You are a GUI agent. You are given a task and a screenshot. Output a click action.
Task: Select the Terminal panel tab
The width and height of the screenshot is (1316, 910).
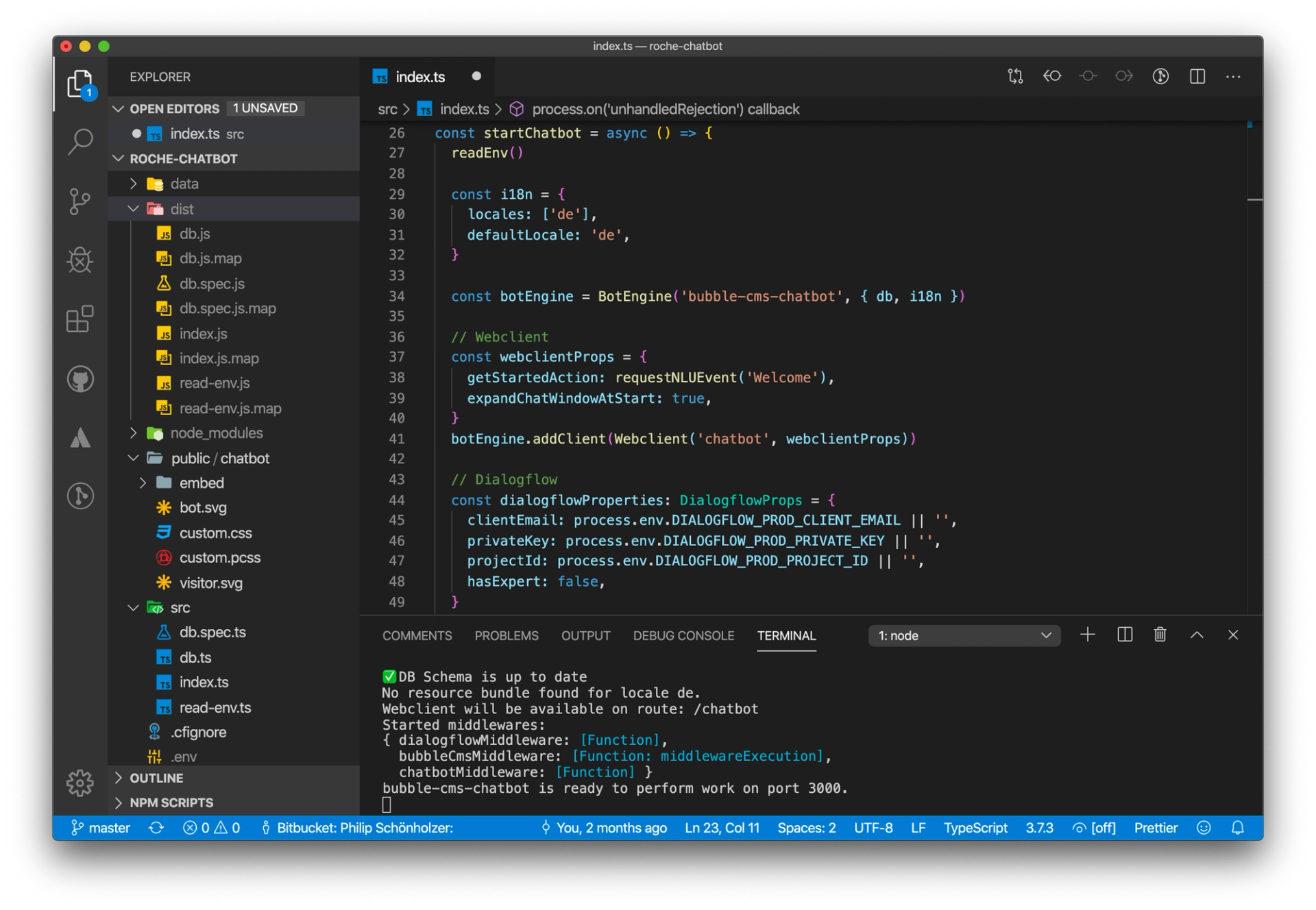[786, 635]
